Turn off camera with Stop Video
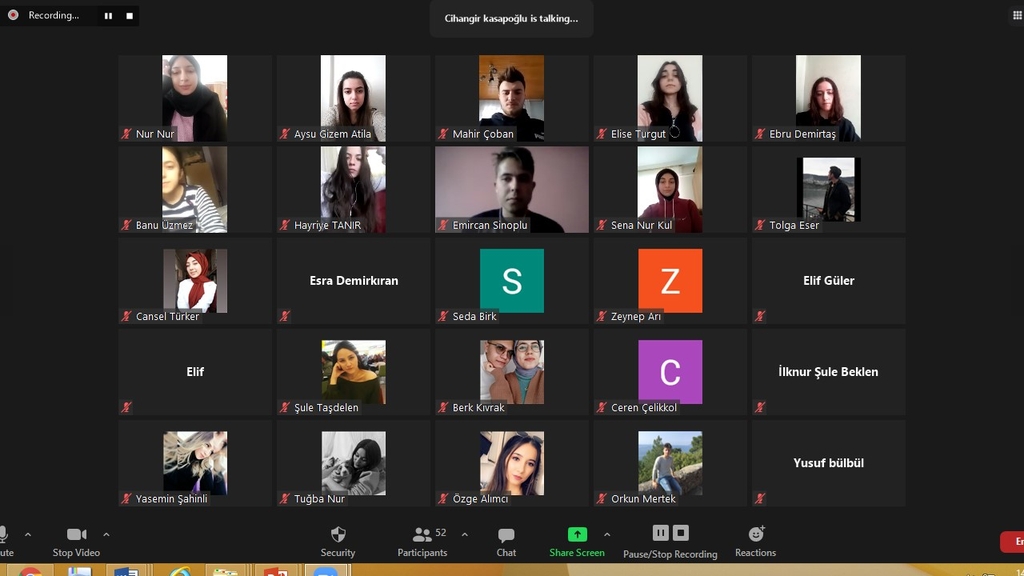The height and width of the screenshot is (576, 1024). (x=76, y=541)
